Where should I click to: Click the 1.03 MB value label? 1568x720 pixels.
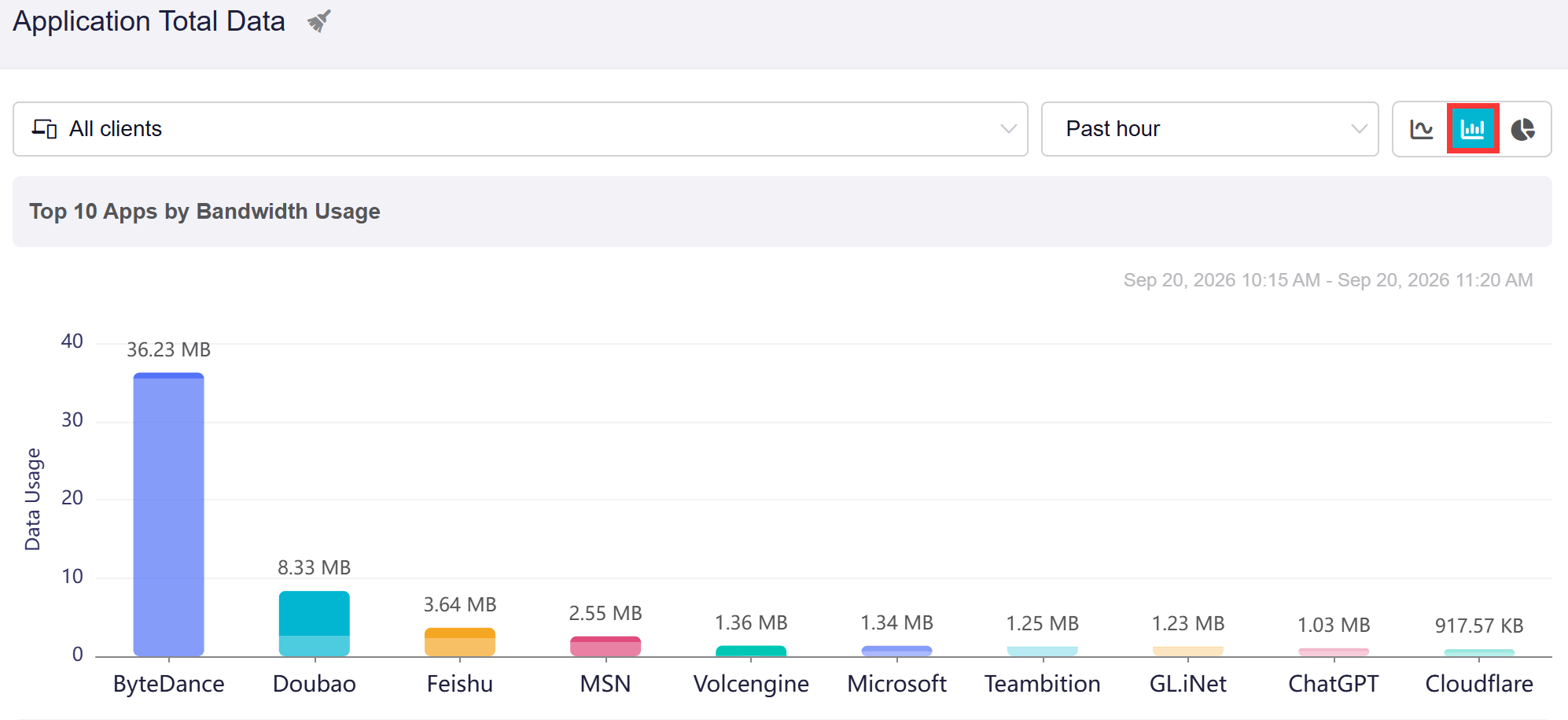tap(1334, 625)
